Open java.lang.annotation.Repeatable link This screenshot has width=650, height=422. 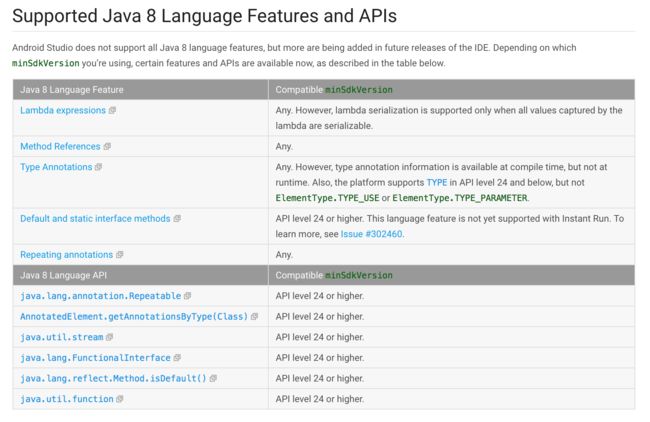[101, 296]
